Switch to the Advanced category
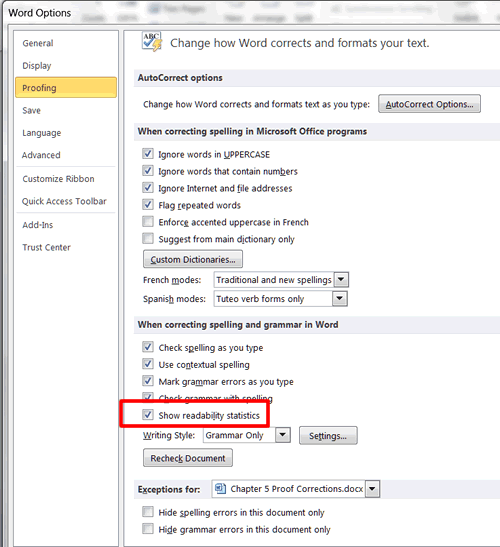 pyautogui.click(x=41, y=155)
